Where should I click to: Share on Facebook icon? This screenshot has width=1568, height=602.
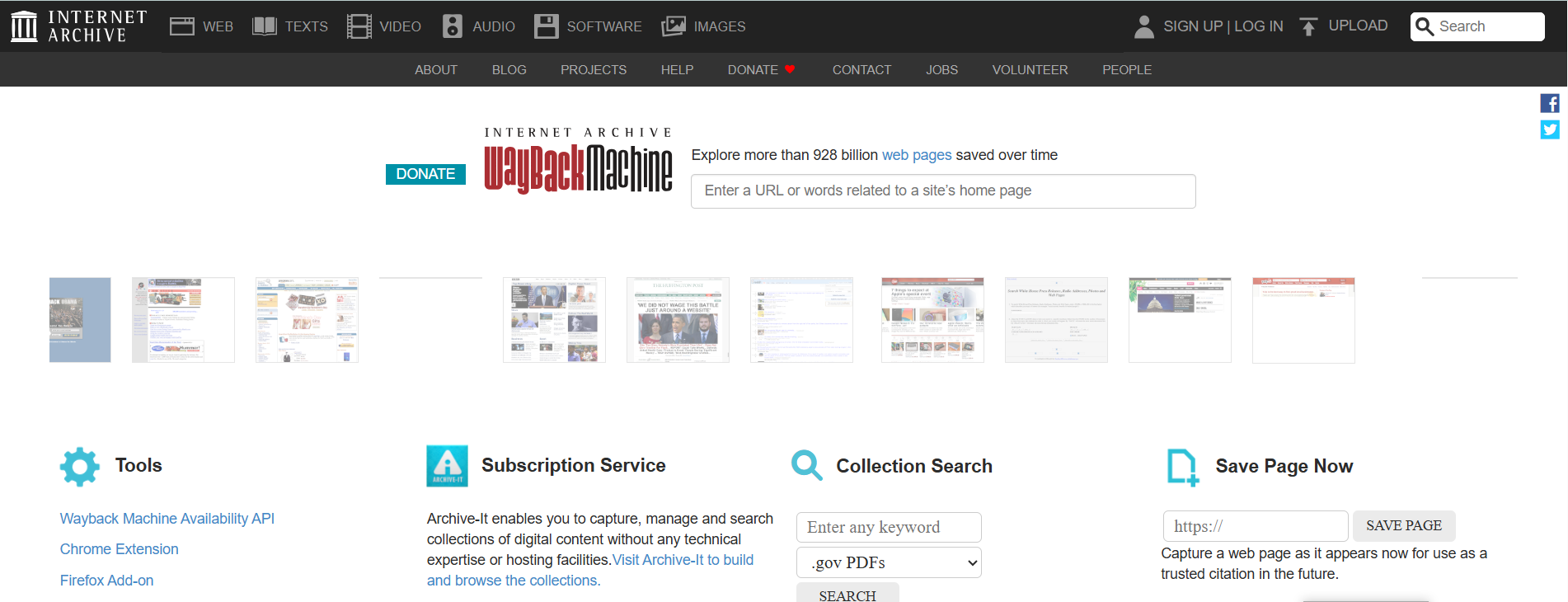[x=1550, y=103]
